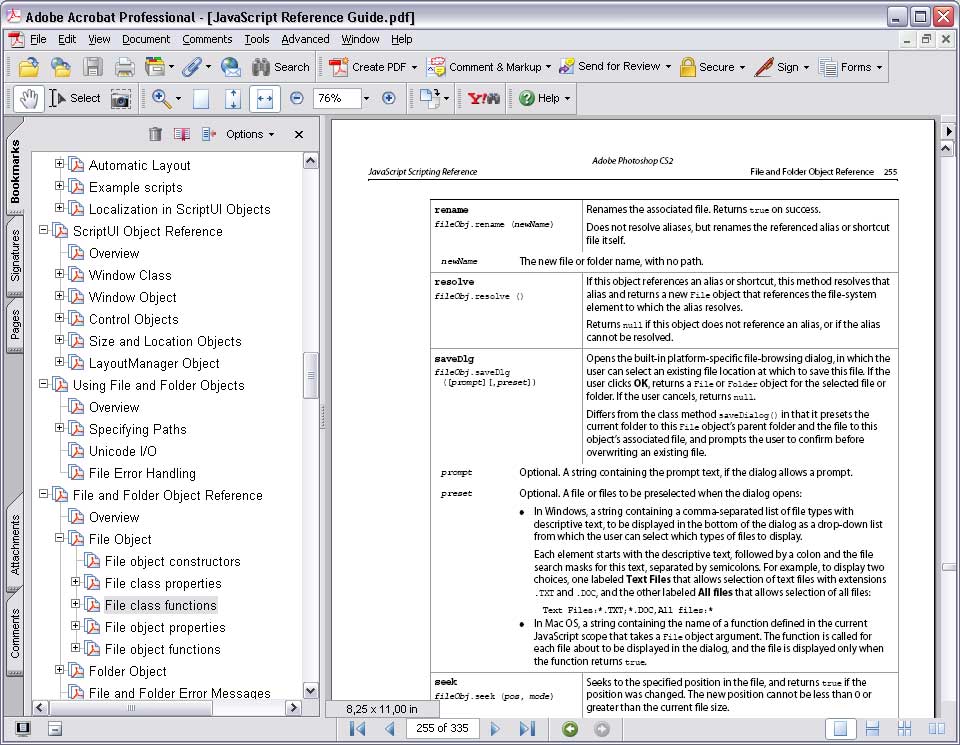Open the File menu
960x745 pixels.
click(38, 39)
